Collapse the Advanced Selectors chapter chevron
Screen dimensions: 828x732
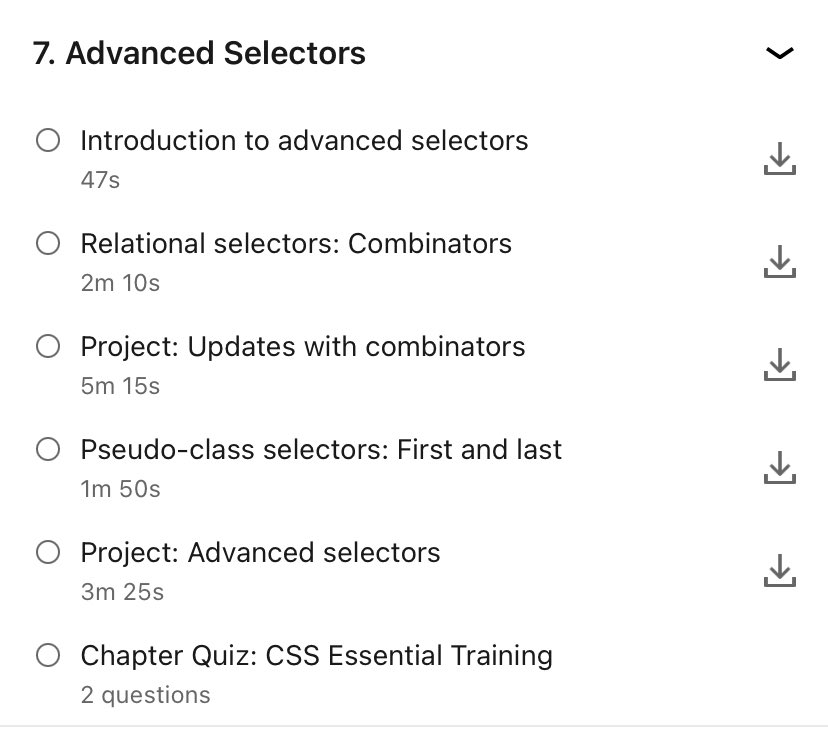click(x=779, y=53)
